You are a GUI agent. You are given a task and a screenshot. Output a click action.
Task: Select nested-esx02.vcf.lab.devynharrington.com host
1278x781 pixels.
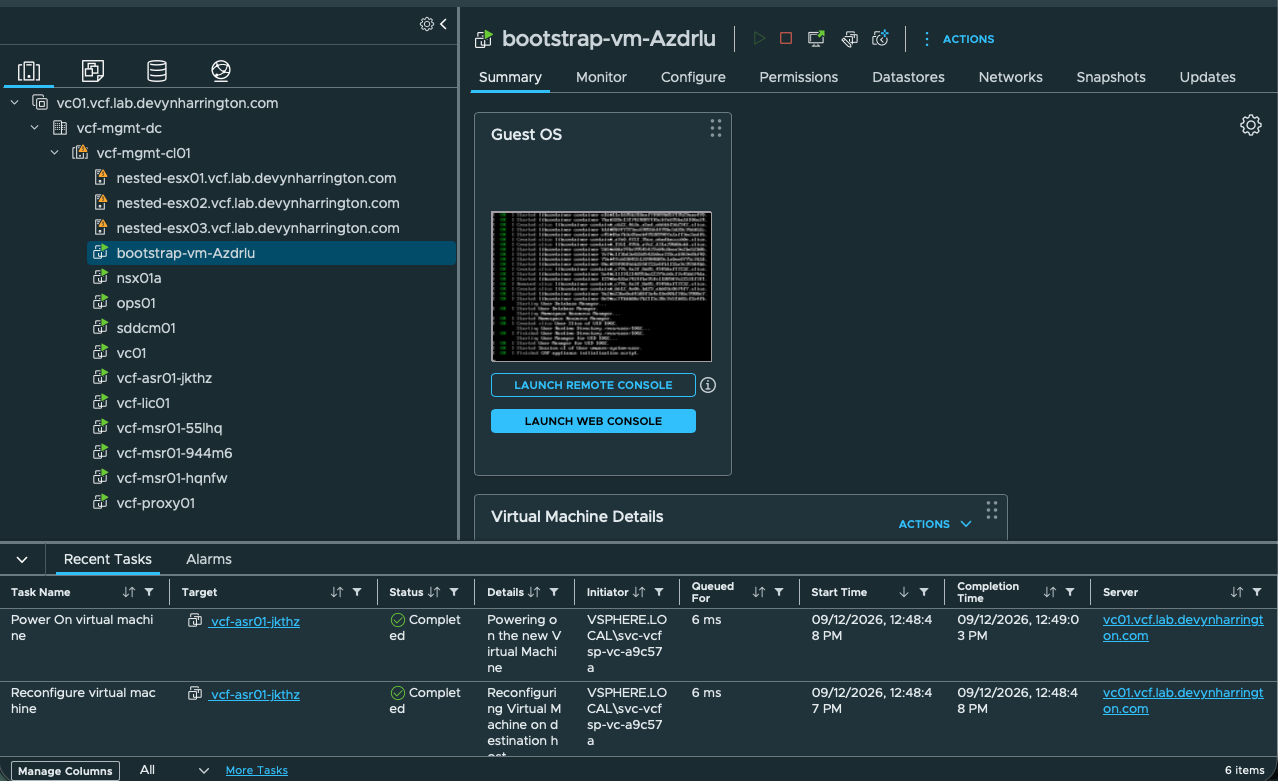(257, 203)
